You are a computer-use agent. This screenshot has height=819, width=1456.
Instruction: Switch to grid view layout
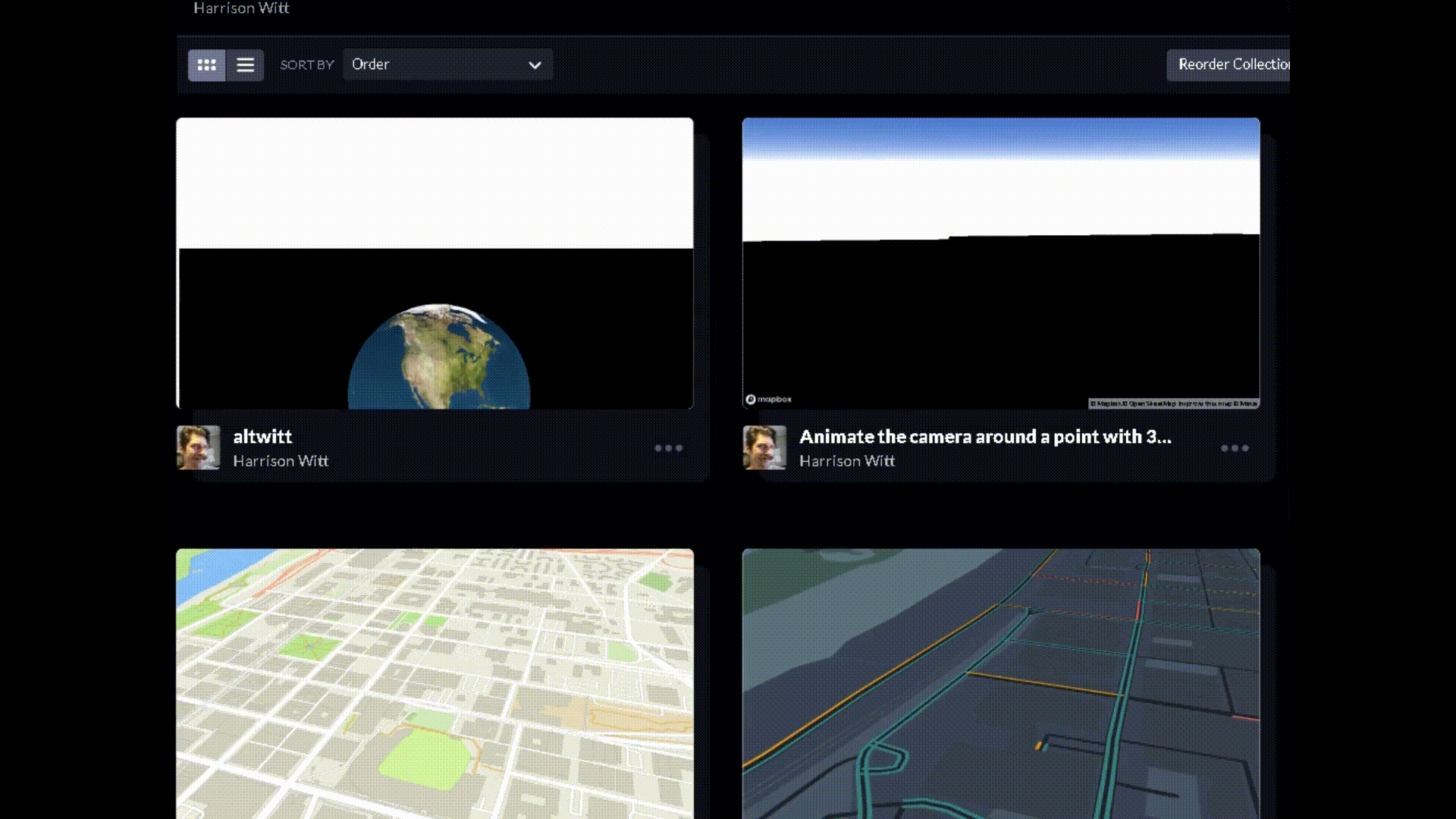click(206, 65)
